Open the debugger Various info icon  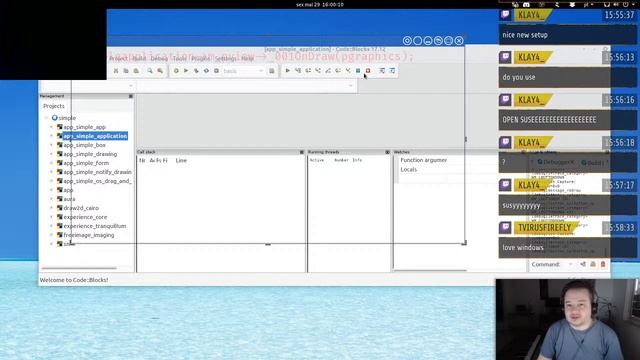(392, 71)
